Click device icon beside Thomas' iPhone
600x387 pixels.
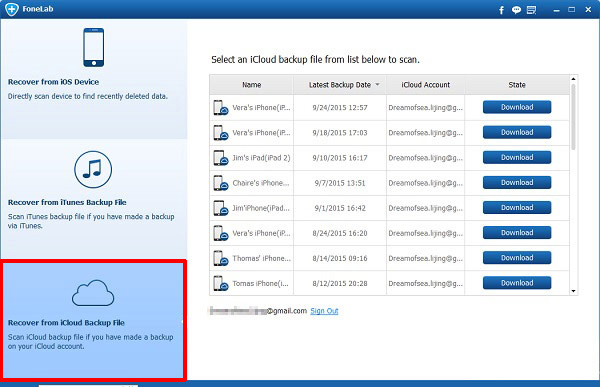click(x=220, y=258)
